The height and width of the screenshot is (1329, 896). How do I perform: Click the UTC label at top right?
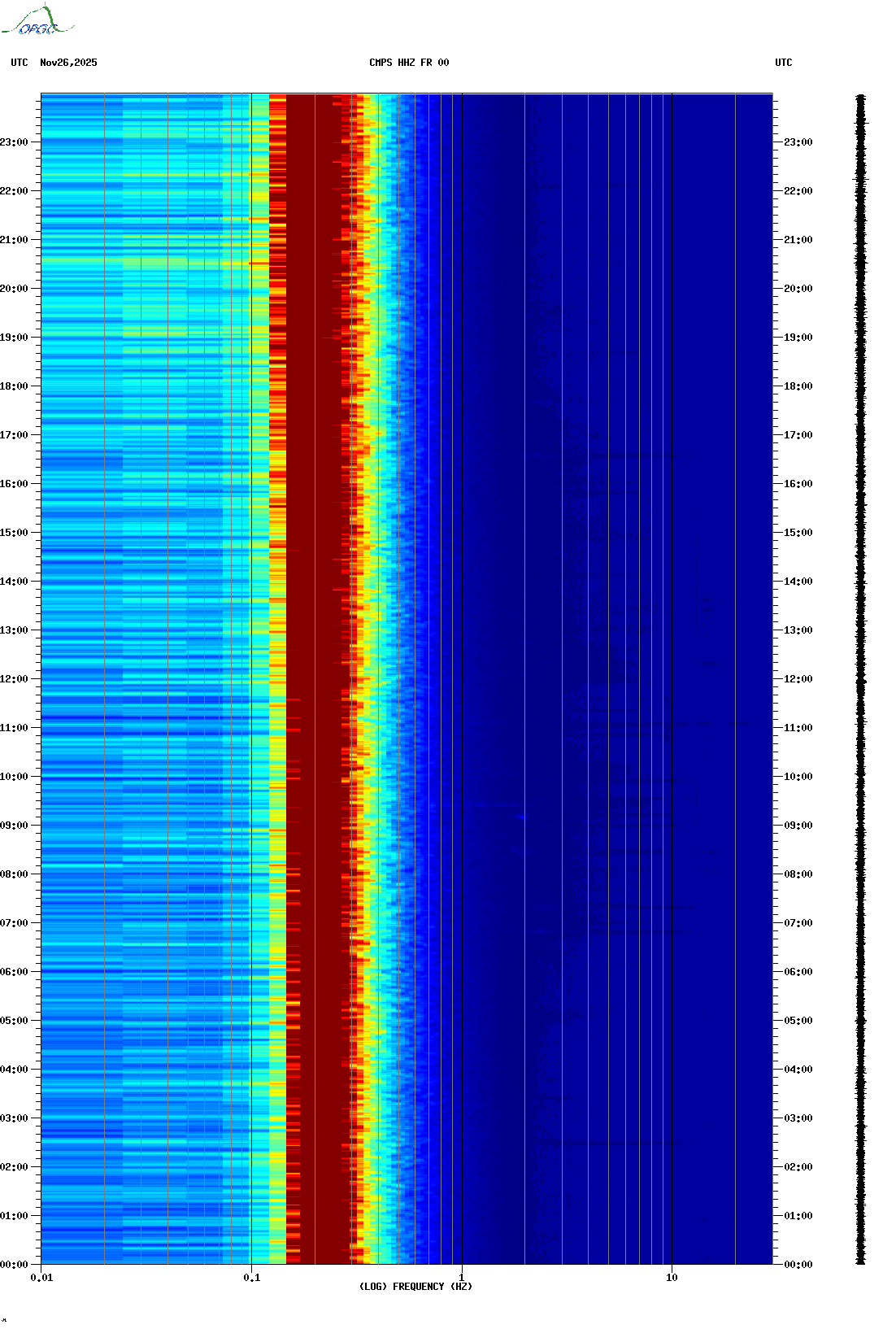click(783, 63)
